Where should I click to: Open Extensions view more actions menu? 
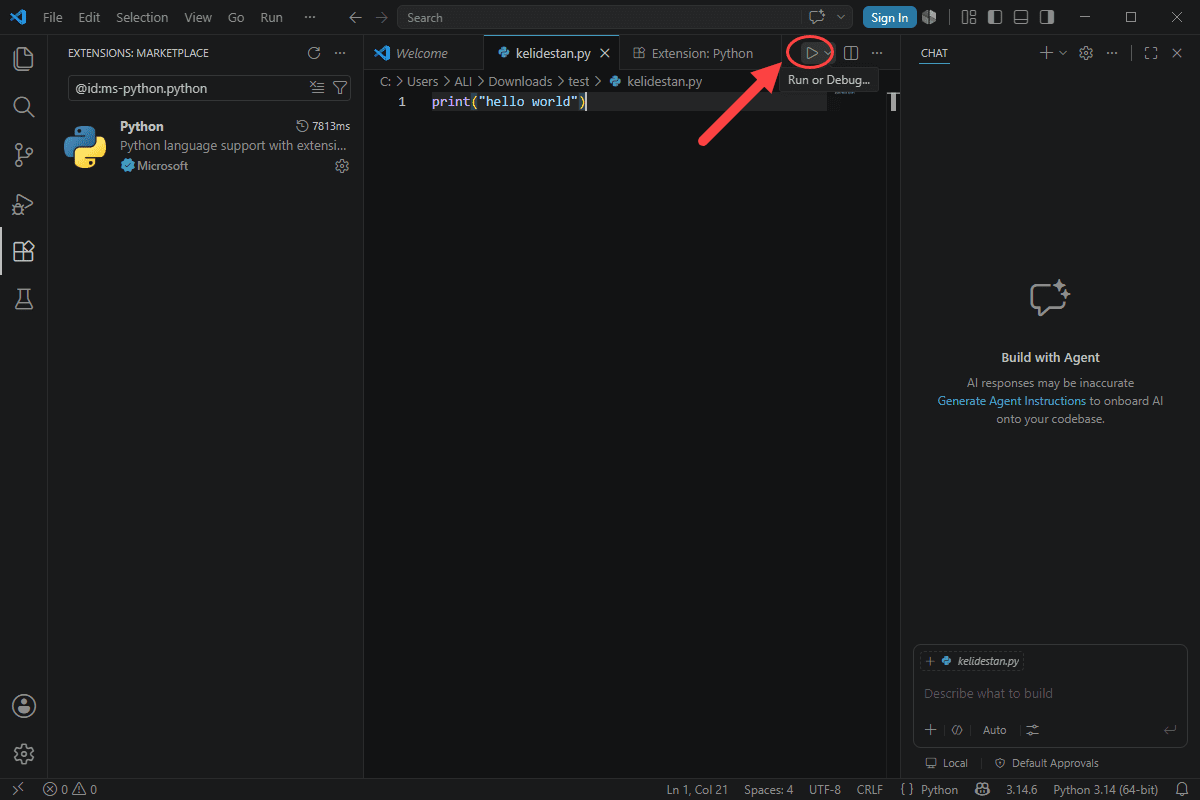pyautogui.click(x=340, y=53)
